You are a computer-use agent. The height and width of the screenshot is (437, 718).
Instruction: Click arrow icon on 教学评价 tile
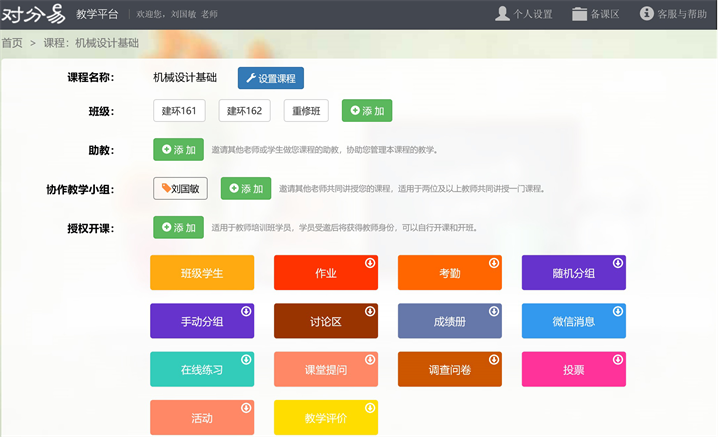pos(369,408)
